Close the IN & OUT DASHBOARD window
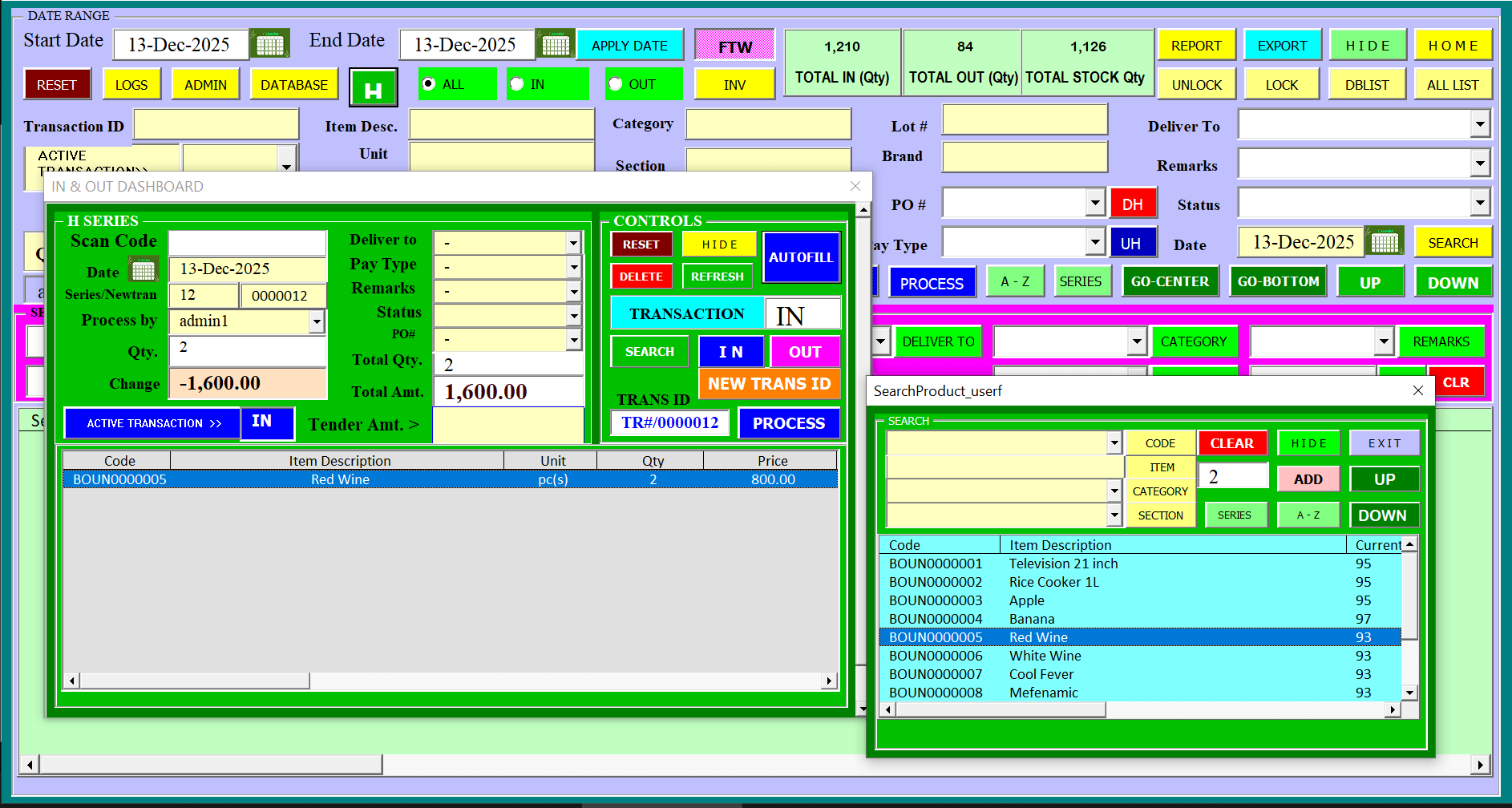Viewport: 1512px width, 808px height. point(855,186)
